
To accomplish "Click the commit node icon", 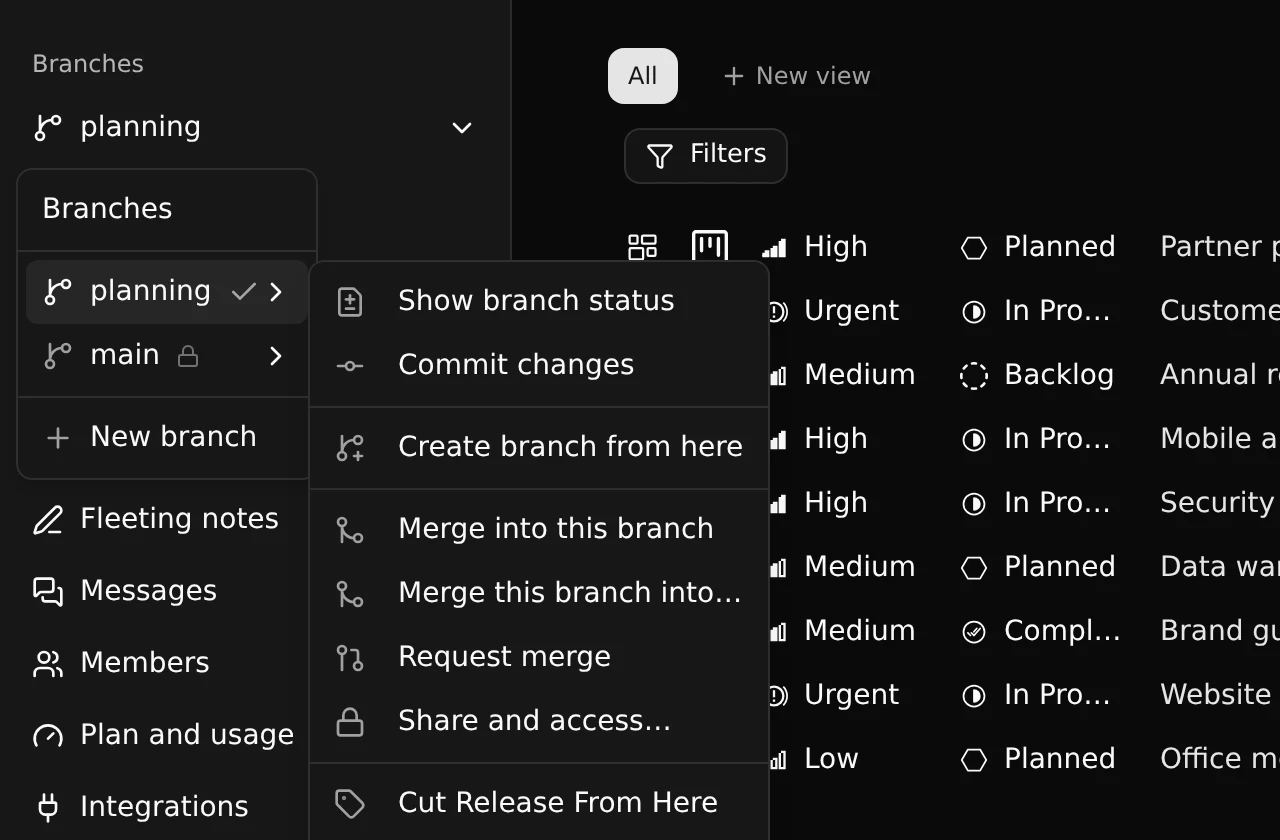I will tap(349, 366).
